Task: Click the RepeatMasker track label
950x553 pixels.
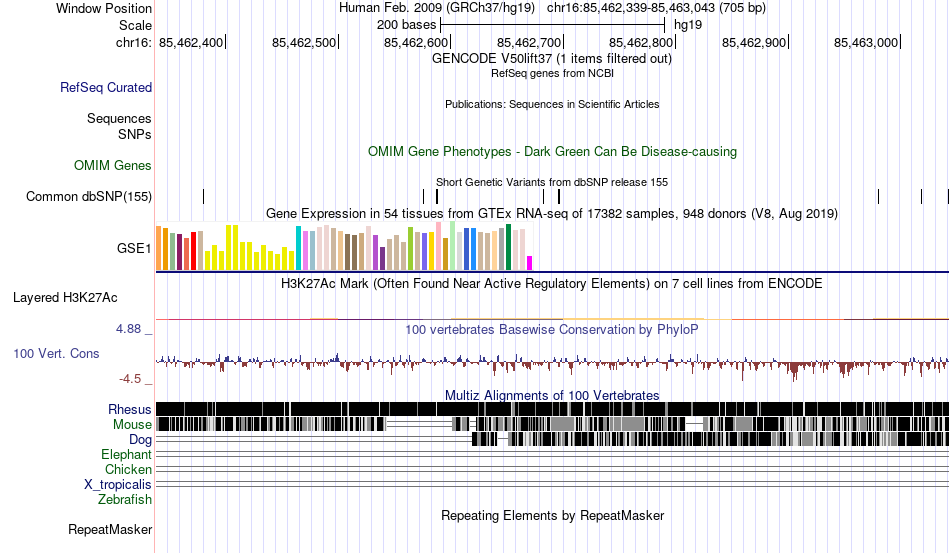Action: 110,529
